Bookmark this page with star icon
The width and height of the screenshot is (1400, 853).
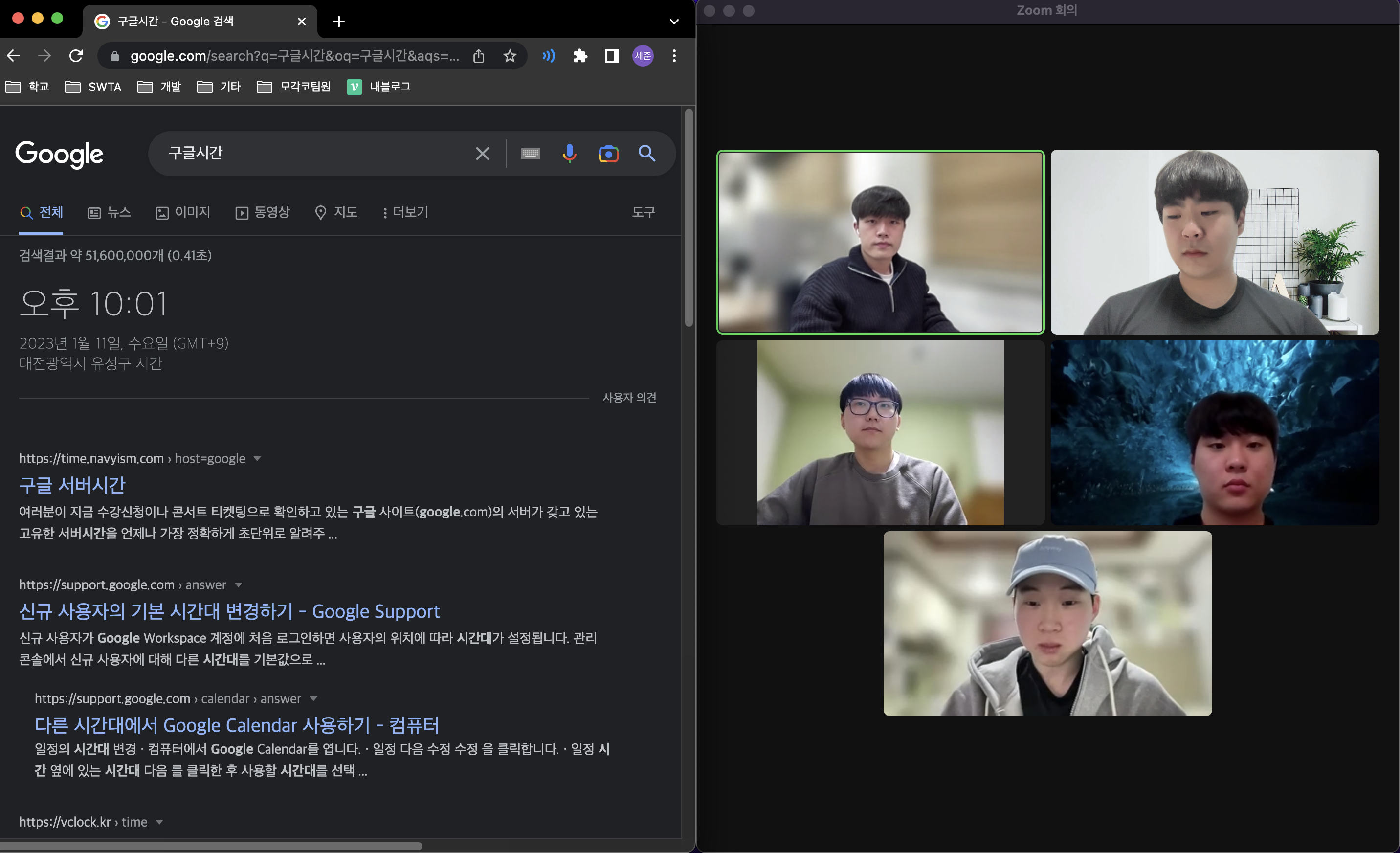click(x=510, y=56)
